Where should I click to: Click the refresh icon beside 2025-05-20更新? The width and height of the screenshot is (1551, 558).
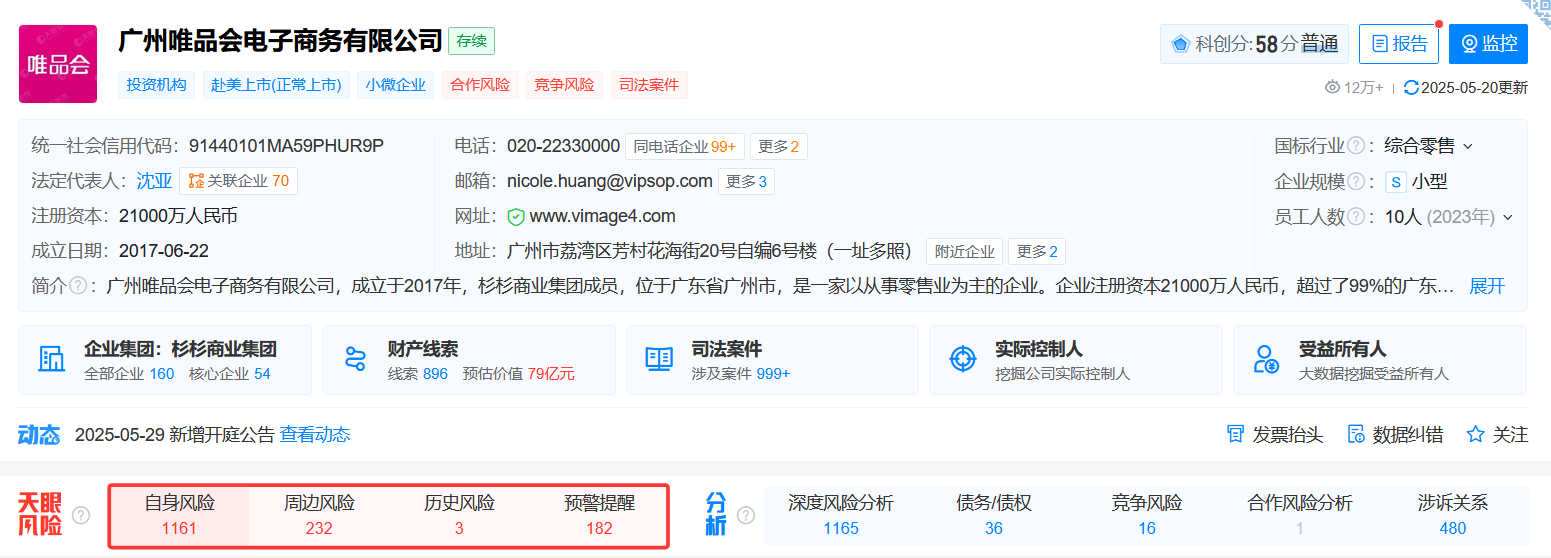[1411, 87]
